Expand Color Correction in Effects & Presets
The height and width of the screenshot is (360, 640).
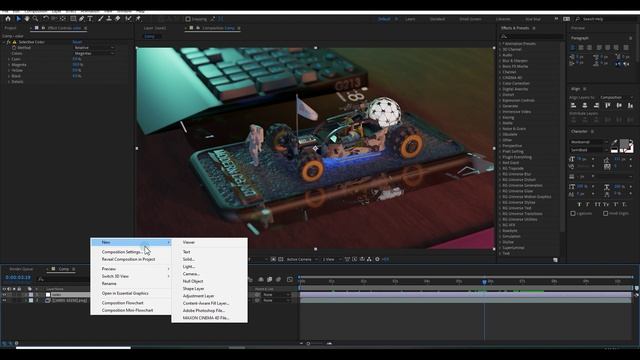click(x=500, y=83)
